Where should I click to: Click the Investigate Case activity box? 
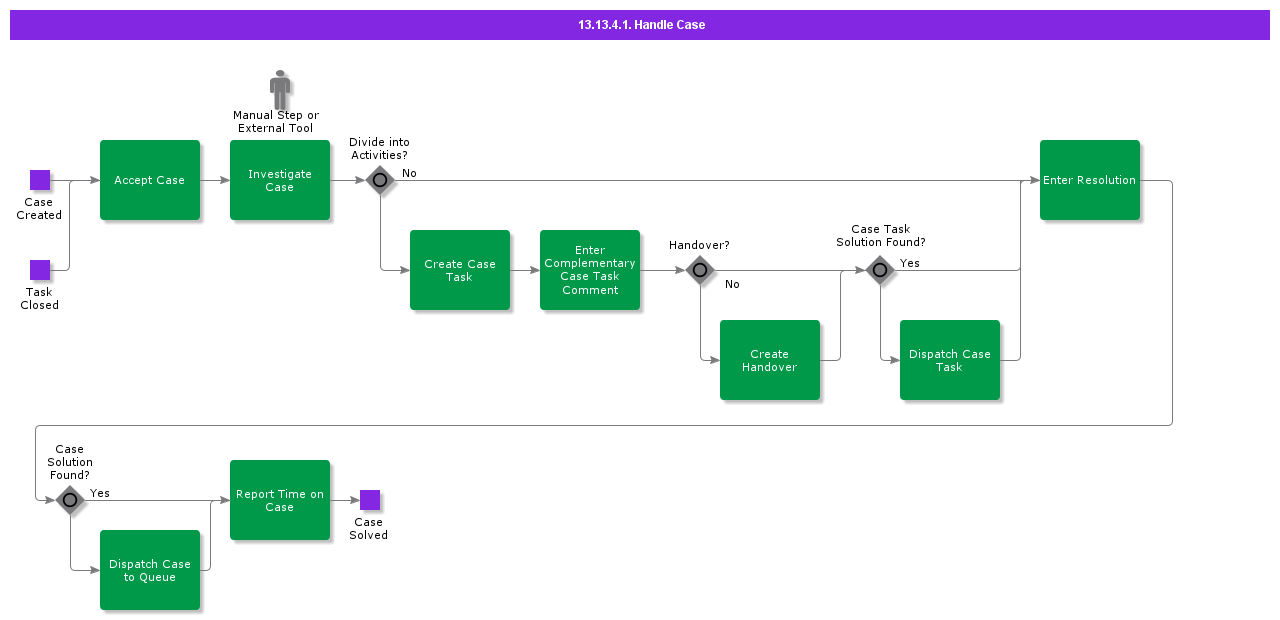pos(280,180)
